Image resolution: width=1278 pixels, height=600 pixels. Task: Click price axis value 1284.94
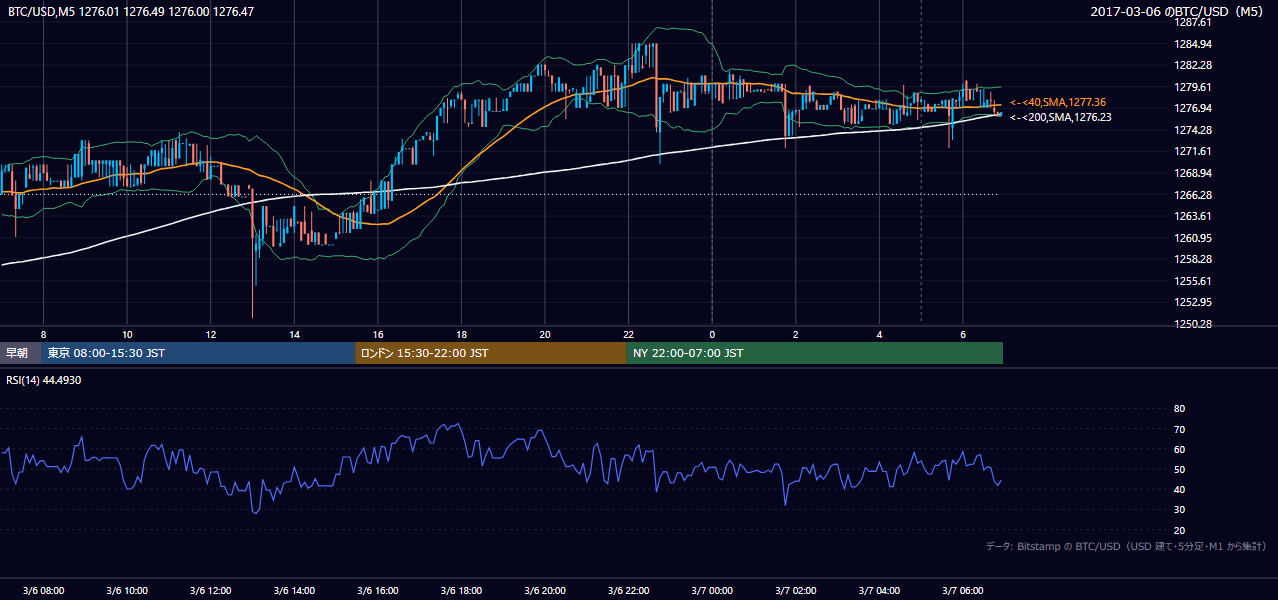pyautogui.click(x=1193, y=44)
